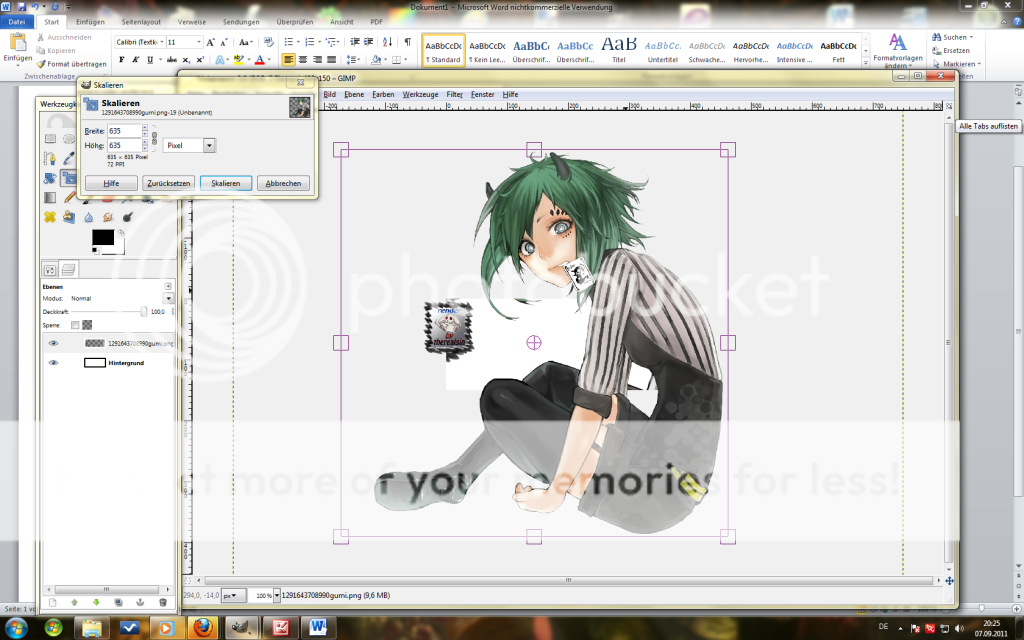
Task: Open the Werkzeuge menu in GIMP
Action: [x=420, y=95]
